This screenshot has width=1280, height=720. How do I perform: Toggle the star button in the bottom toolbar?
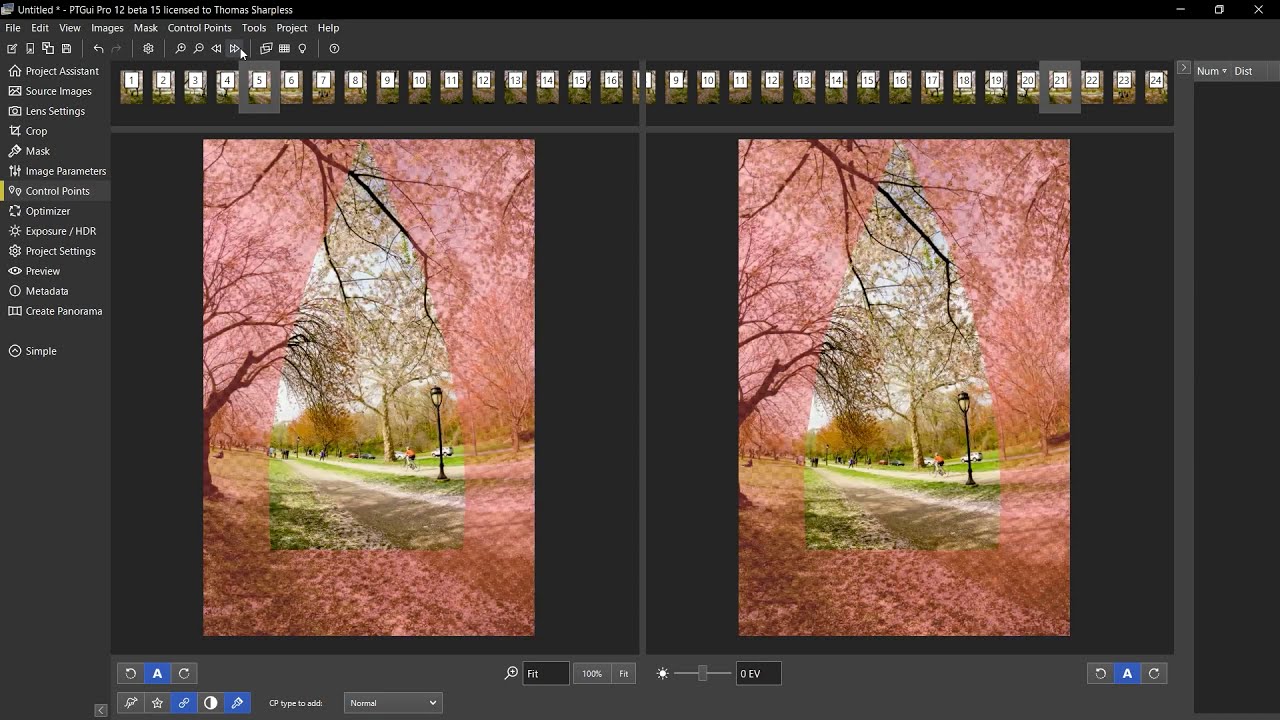157,703
